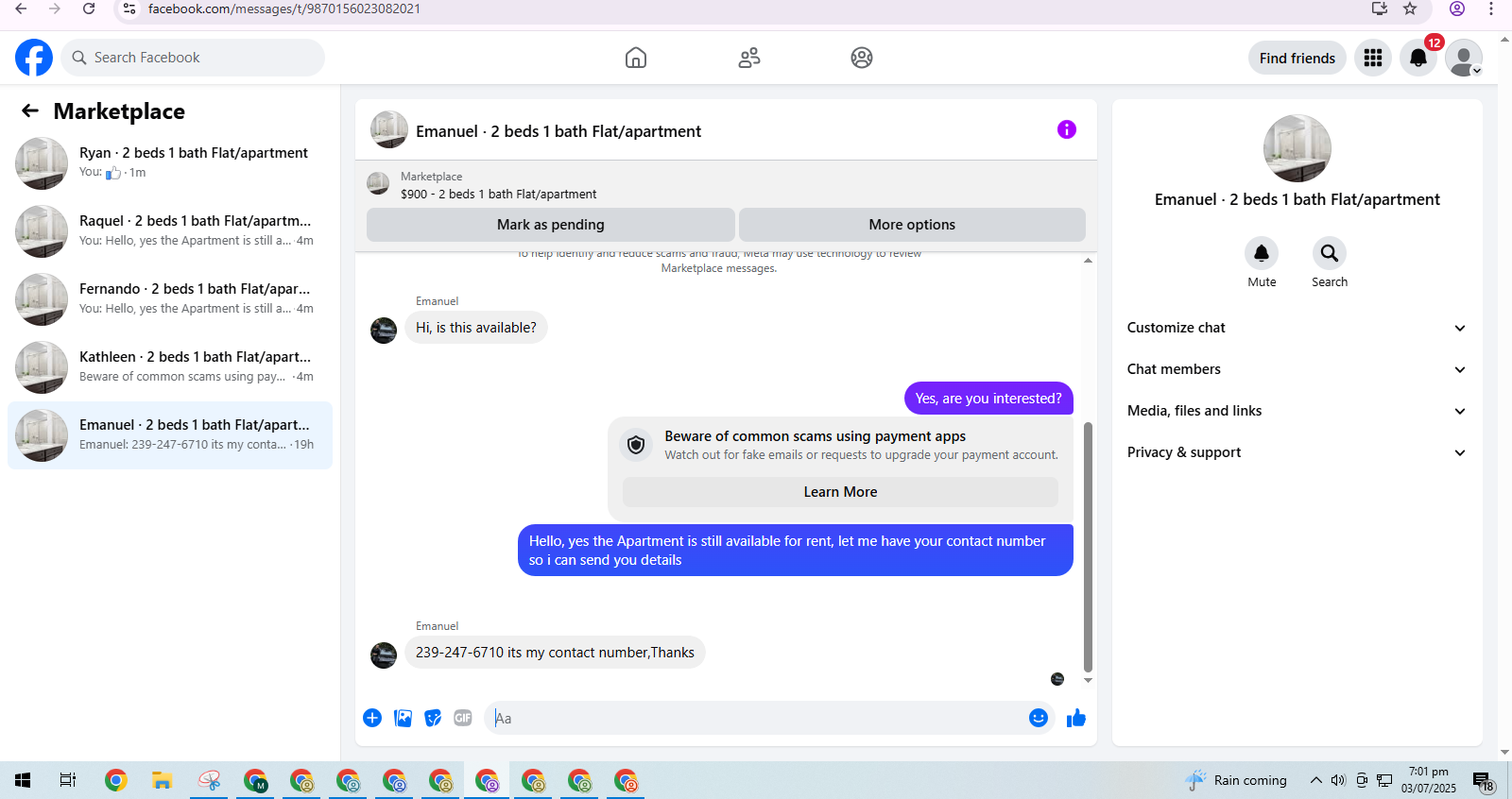Screen dimensions: 1512x799
Task: Bookmark this page with the star icon
Action: (x=1410, y=8)
